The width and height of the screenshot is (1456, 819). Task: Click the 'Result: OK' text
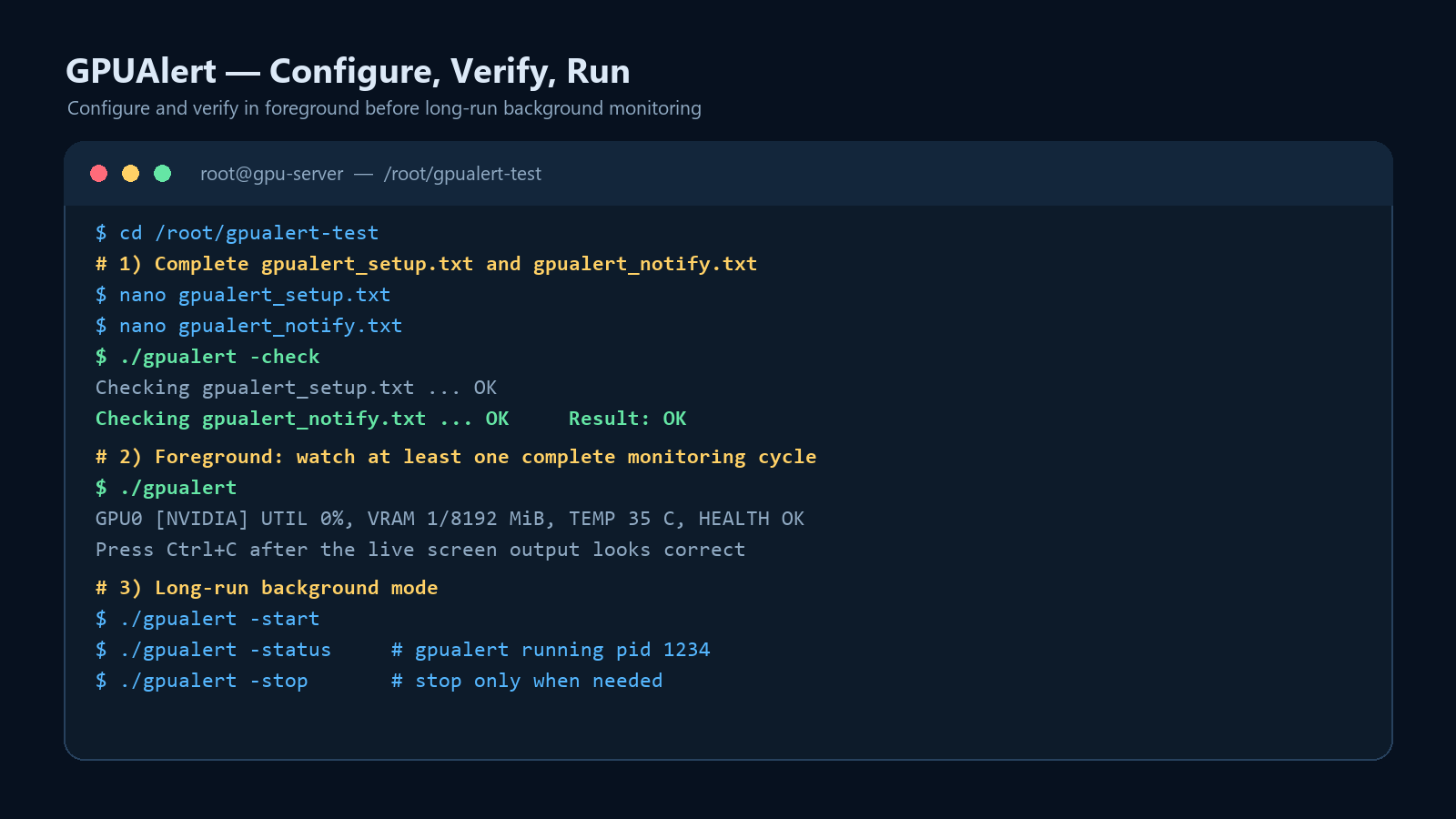(x=628, y=419)
